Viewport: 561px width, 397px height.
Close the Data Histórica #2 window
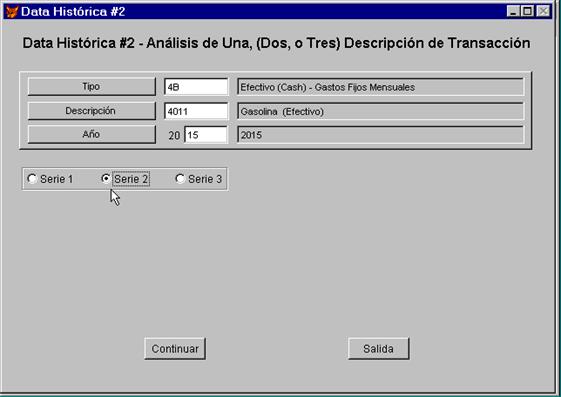point(543,11)
